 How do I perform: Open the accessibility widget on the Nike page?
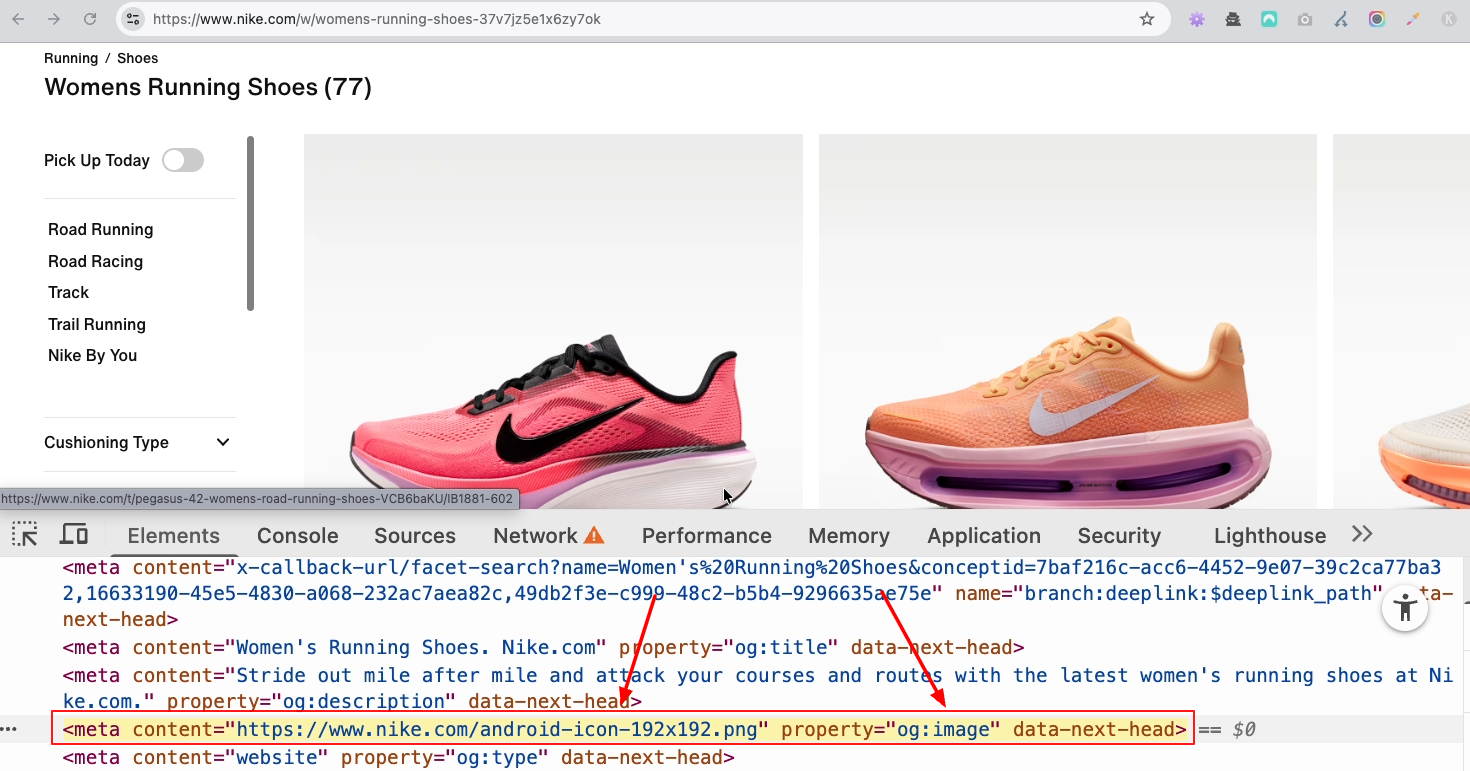pyautogui.click(x=1405, y=607)
